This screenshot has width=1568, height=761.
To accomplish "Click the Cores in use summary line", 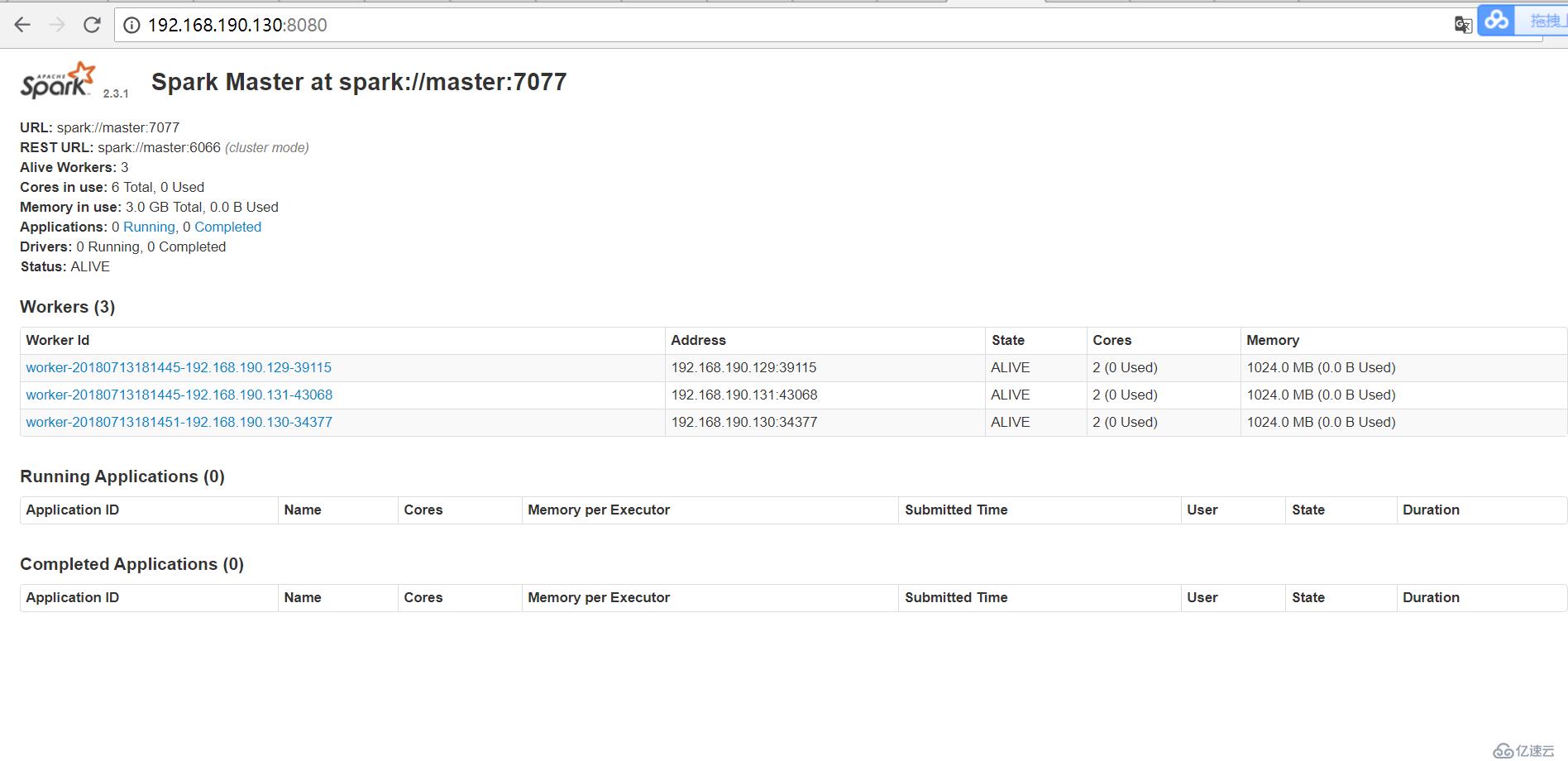I will [x=112, y=187].
